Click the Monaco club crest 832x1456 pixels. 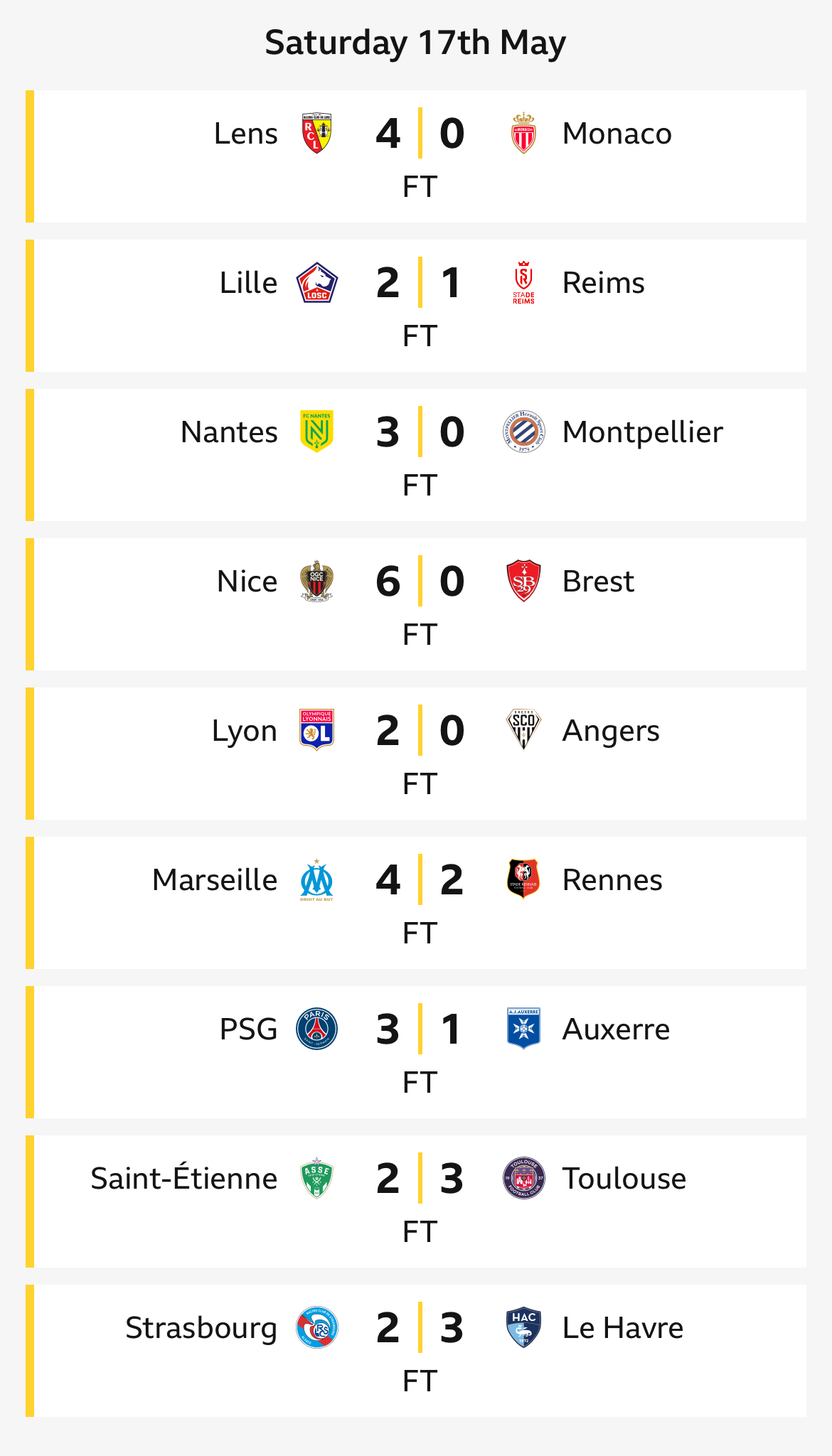click(523, 133)
